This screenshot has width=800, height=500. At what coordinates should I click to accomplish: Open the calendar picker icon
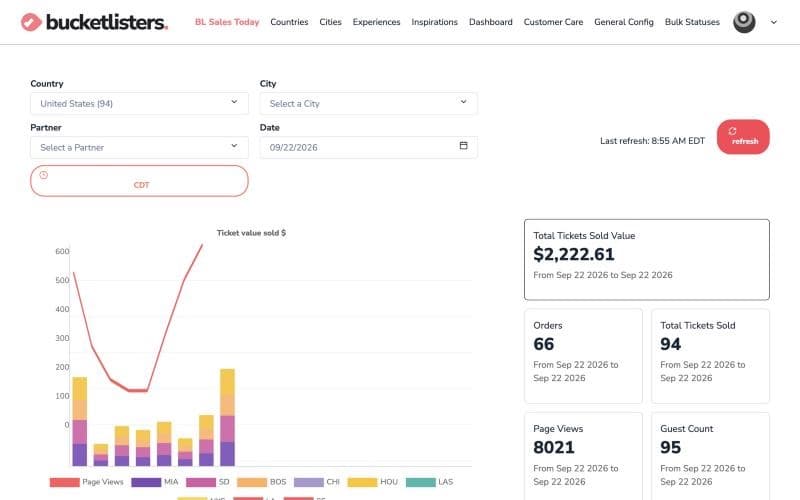click(x=463, y=146)
